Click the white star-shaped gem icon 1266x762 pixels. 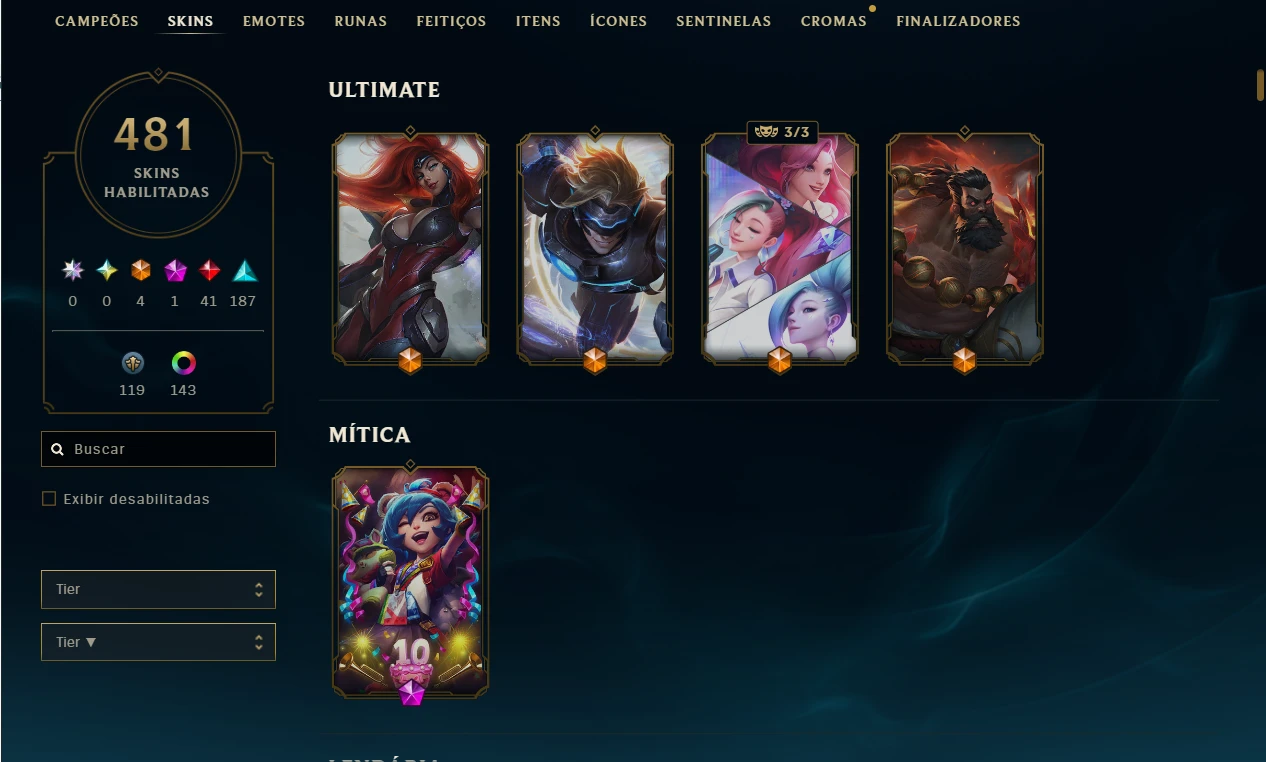(x=73, y=270)
